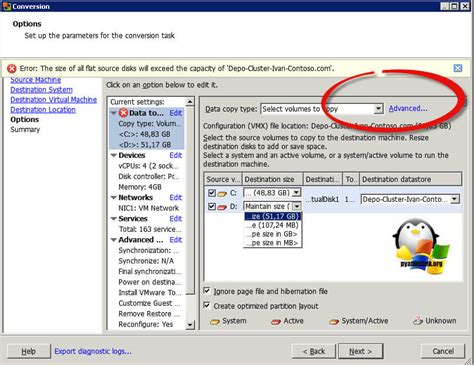Viewport: 474px width, 365px height.
Task: Click the Back button
Action: (x=314, y=351)
